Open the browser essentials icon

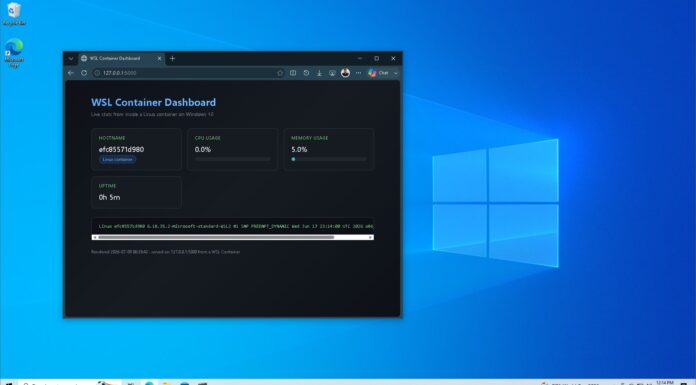tap(332, 73)
